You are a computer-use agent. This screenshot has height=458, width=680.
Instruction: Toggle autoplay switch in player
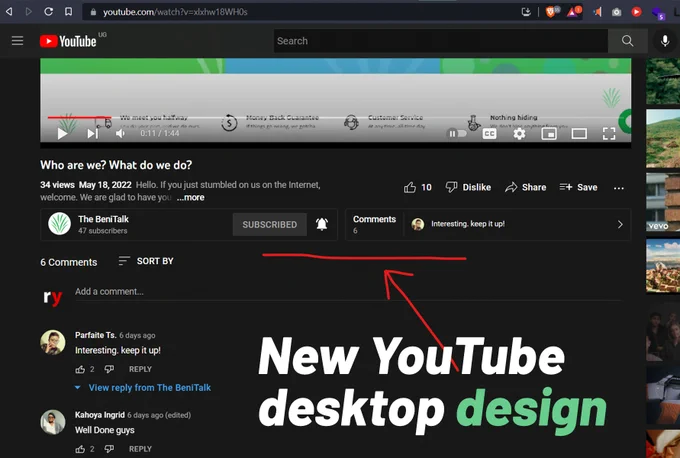(x=456, y=134)
